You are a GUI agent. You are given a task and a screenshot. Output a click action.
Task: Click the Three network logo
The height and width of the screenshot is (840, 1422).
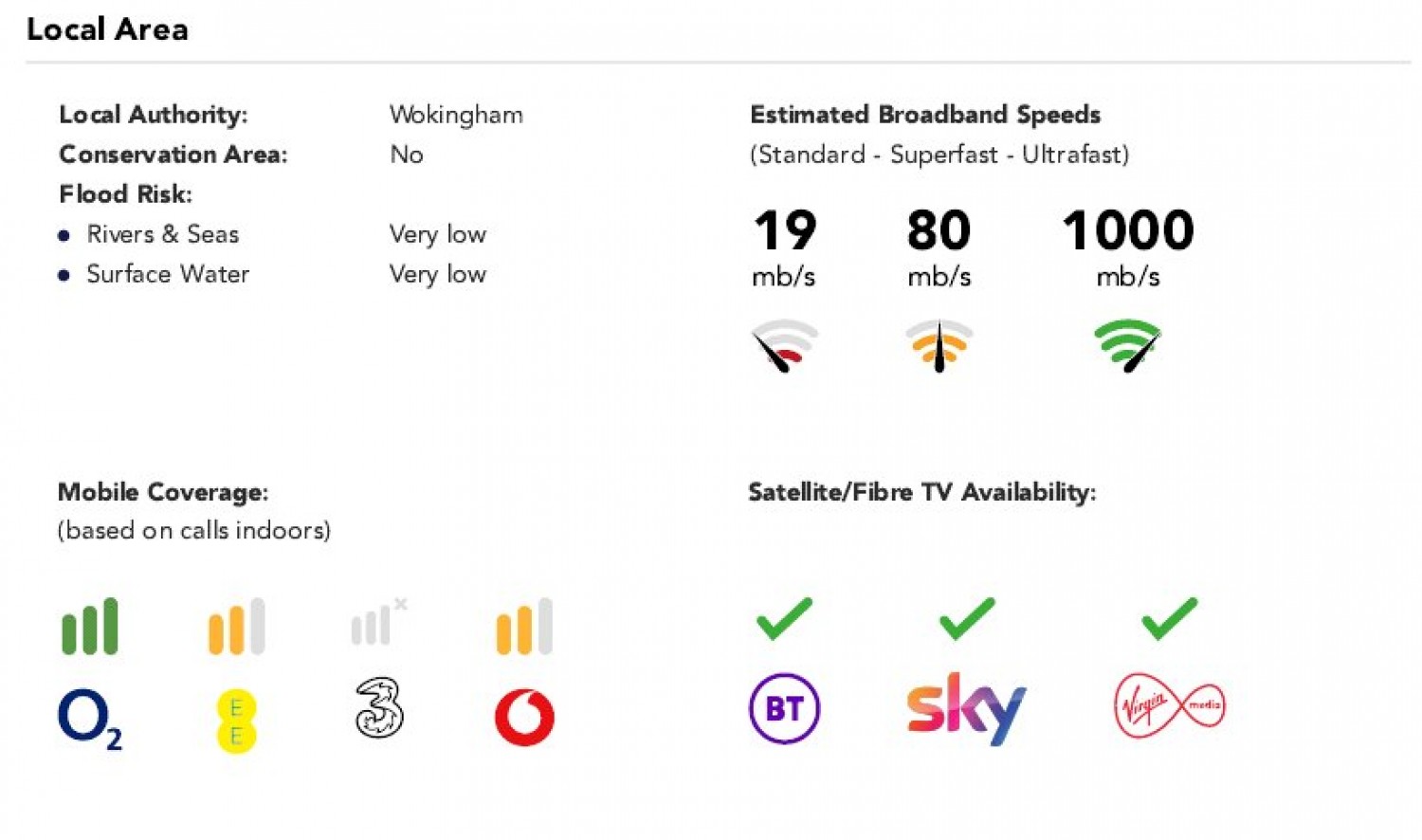[x=379, y=708]
